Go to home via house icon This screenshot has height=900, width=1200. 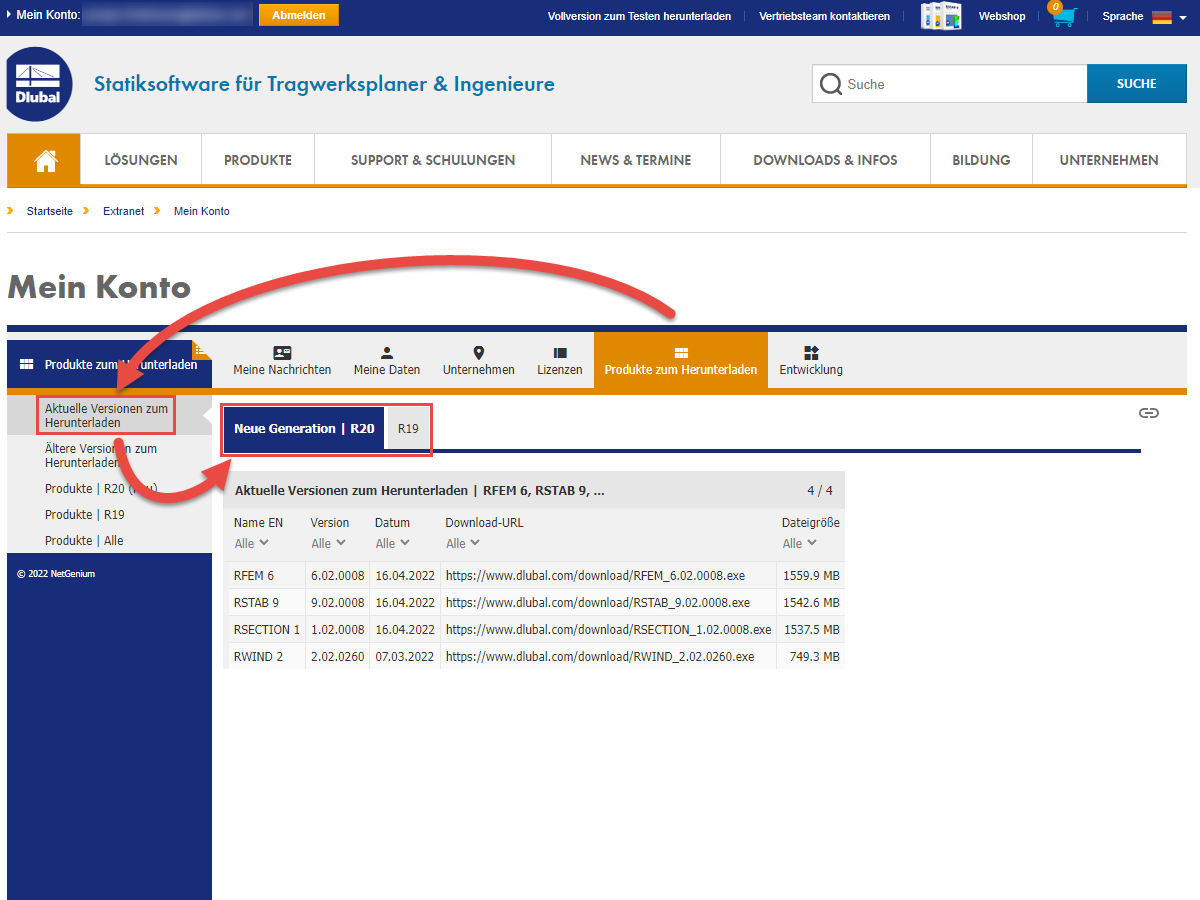44,160
